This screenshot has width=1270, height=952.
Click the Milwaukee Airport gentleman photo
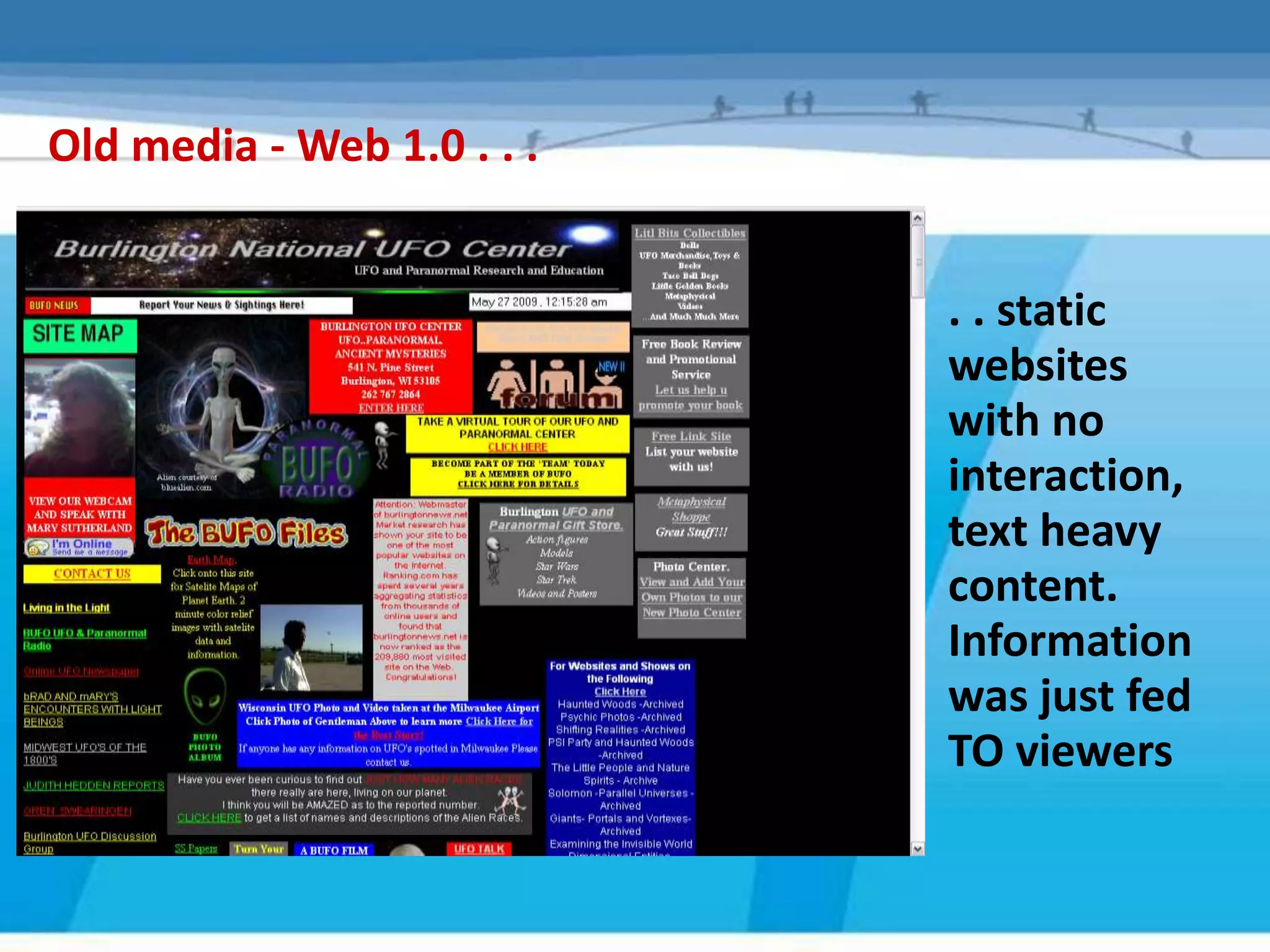(x=311, y=648)
